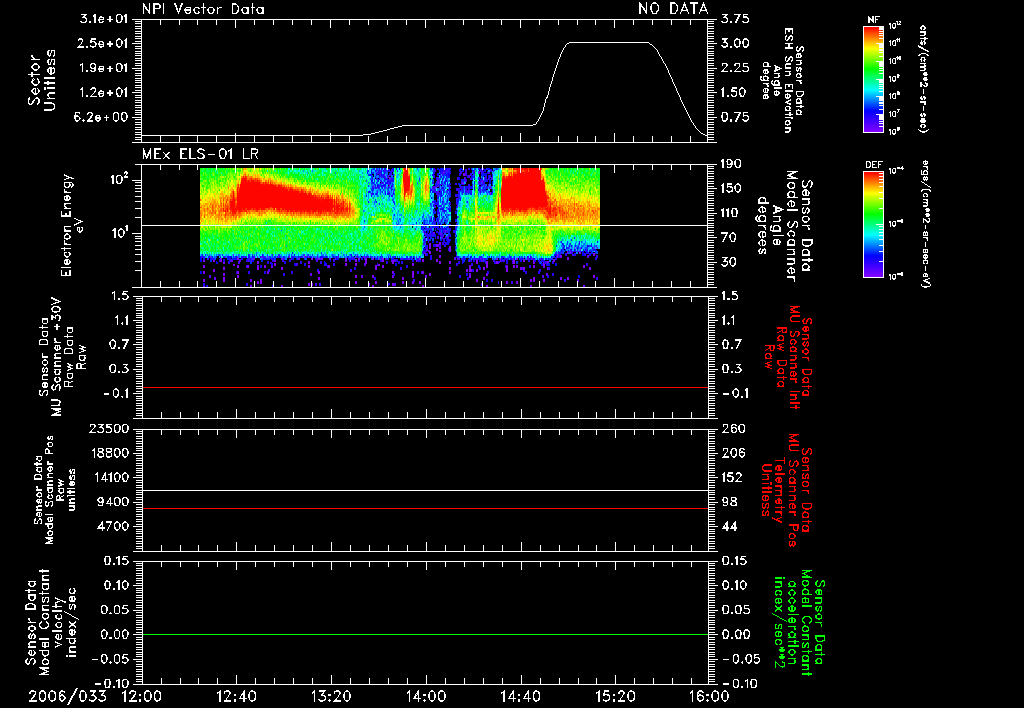This screenshot has height=708, width=1024.
Task: Click the red MU Scanner Inh trace line
Action: (x=424, y=387)
